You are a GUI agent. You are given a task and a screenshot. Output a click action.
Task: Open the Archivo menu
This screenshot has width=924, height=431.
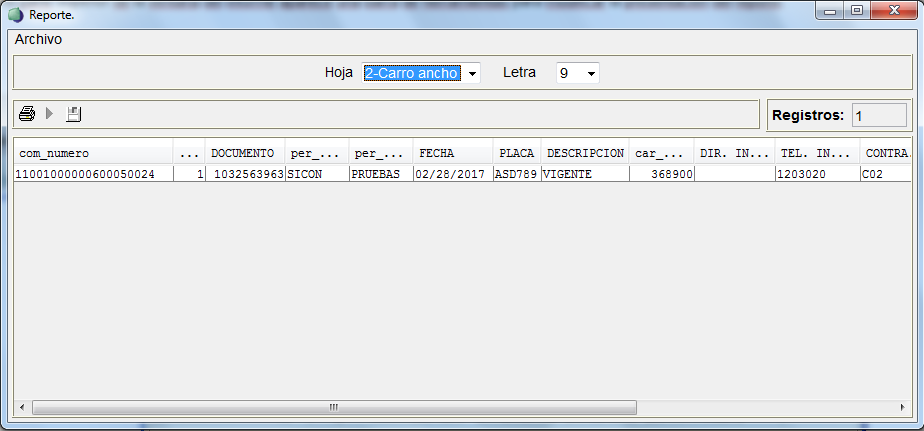[x=38, y=40]
